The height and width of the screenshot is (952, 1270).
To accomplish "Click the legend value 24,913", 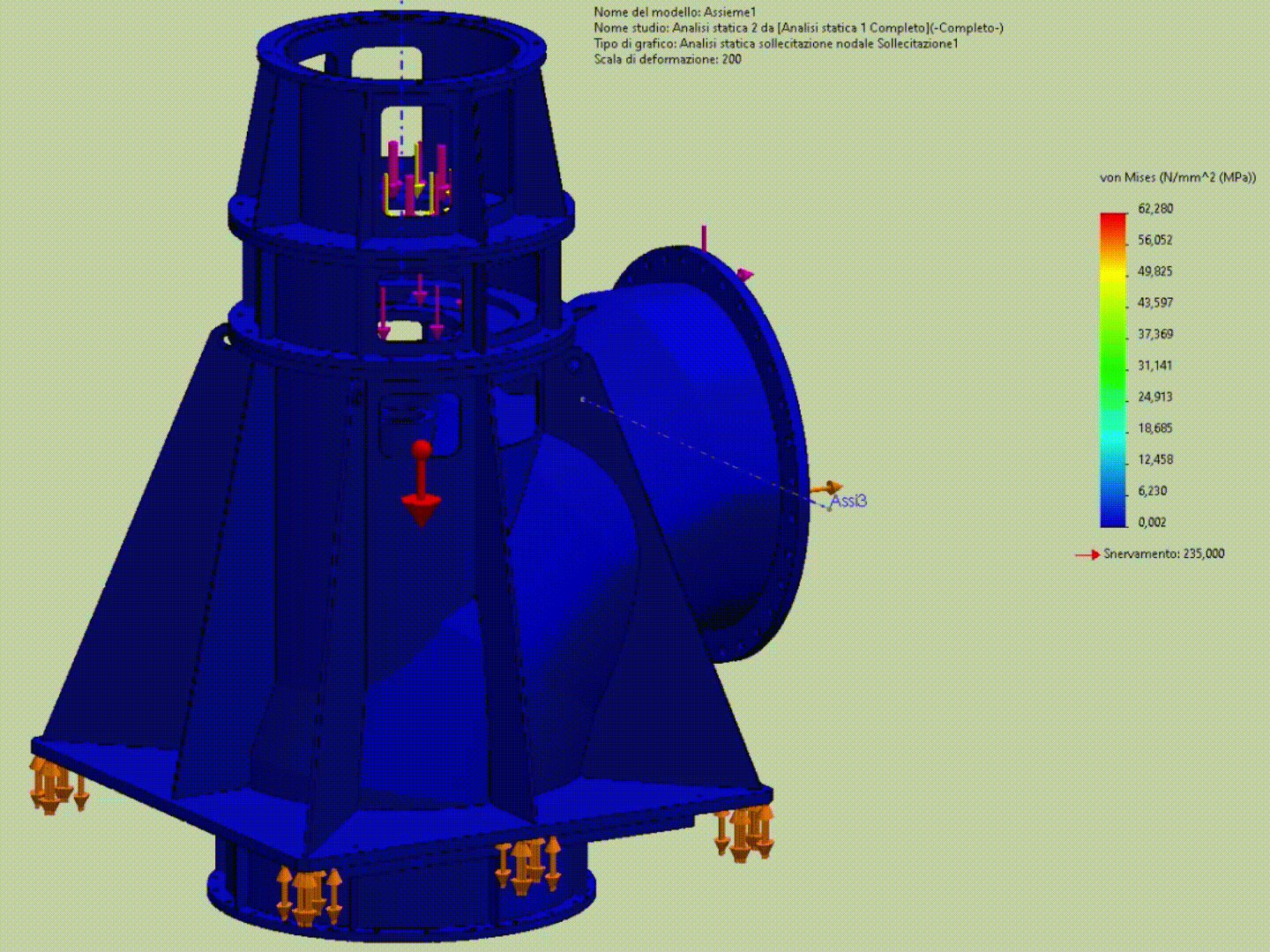I will coord(1155,397).
